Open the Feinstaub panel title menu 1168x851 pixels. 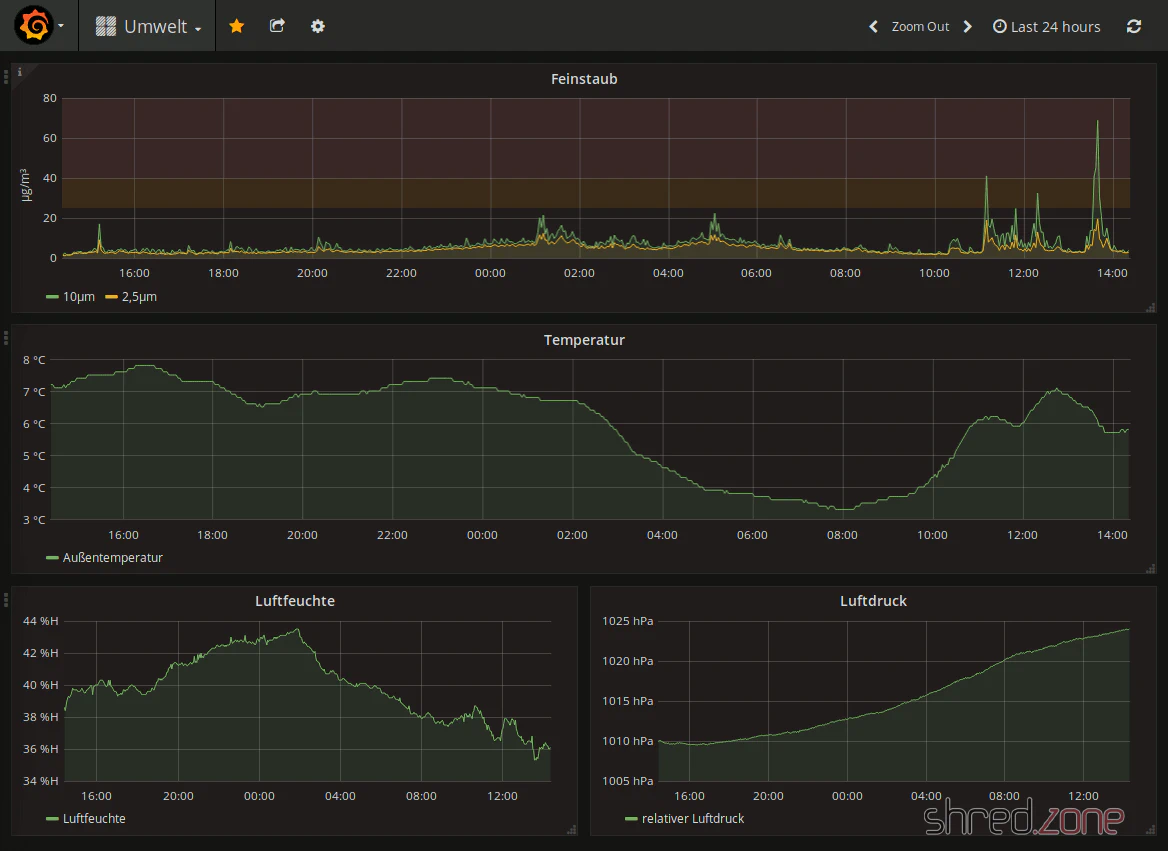pos(584,79)
